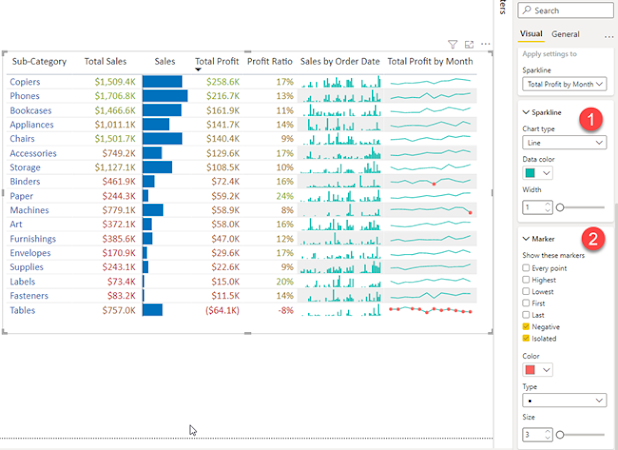Uncheck the Negative marker checkbox
The width and height of the screenshot is (618, 450).
(526, 327)
